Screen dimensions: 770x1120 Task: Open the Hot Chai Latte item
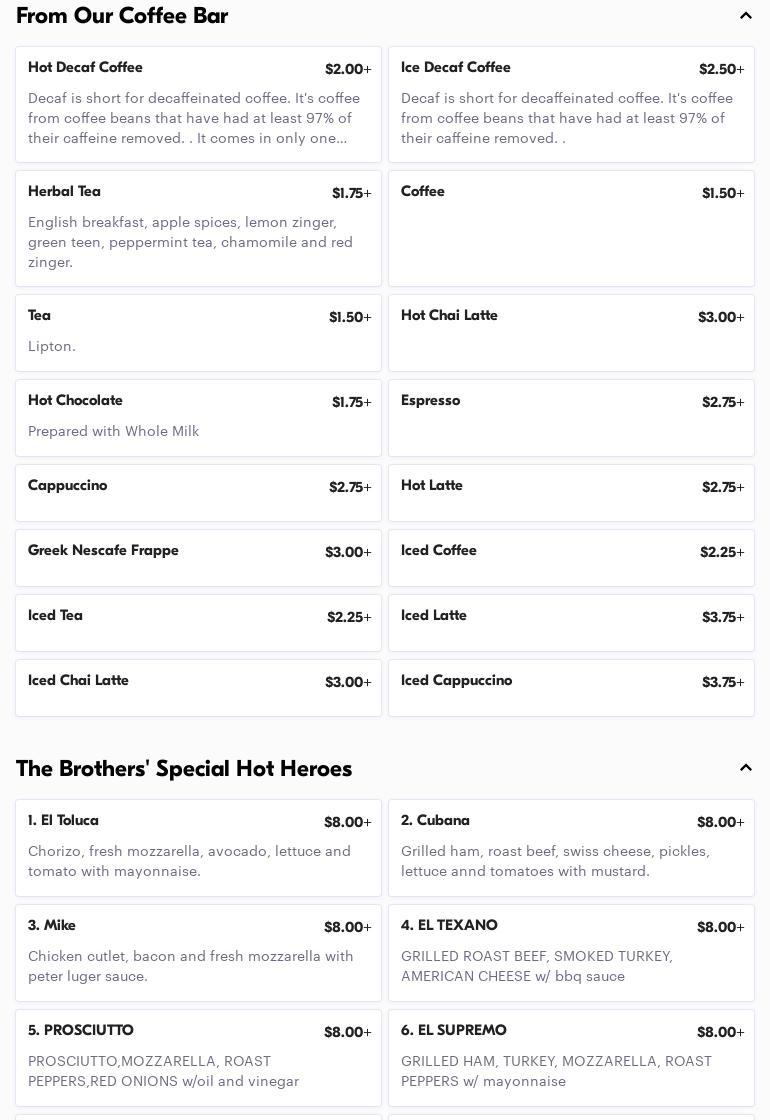click(571, 332)
